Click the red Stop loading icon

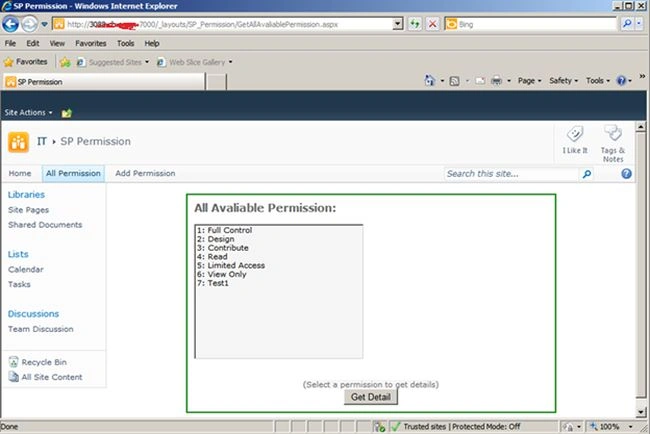(432, 24)
